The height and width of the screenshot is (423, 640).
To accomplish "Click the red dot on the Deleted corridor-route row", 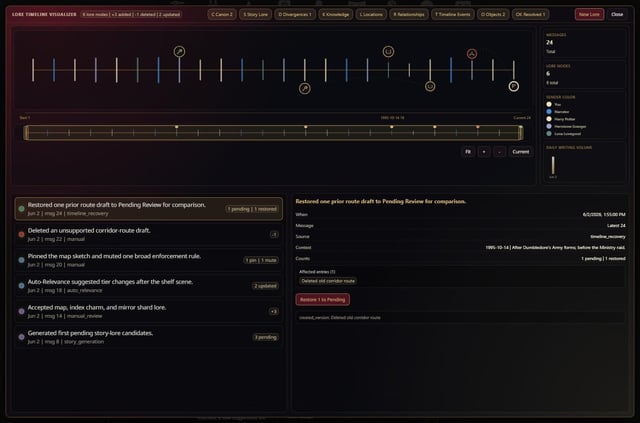I will 22,234.
